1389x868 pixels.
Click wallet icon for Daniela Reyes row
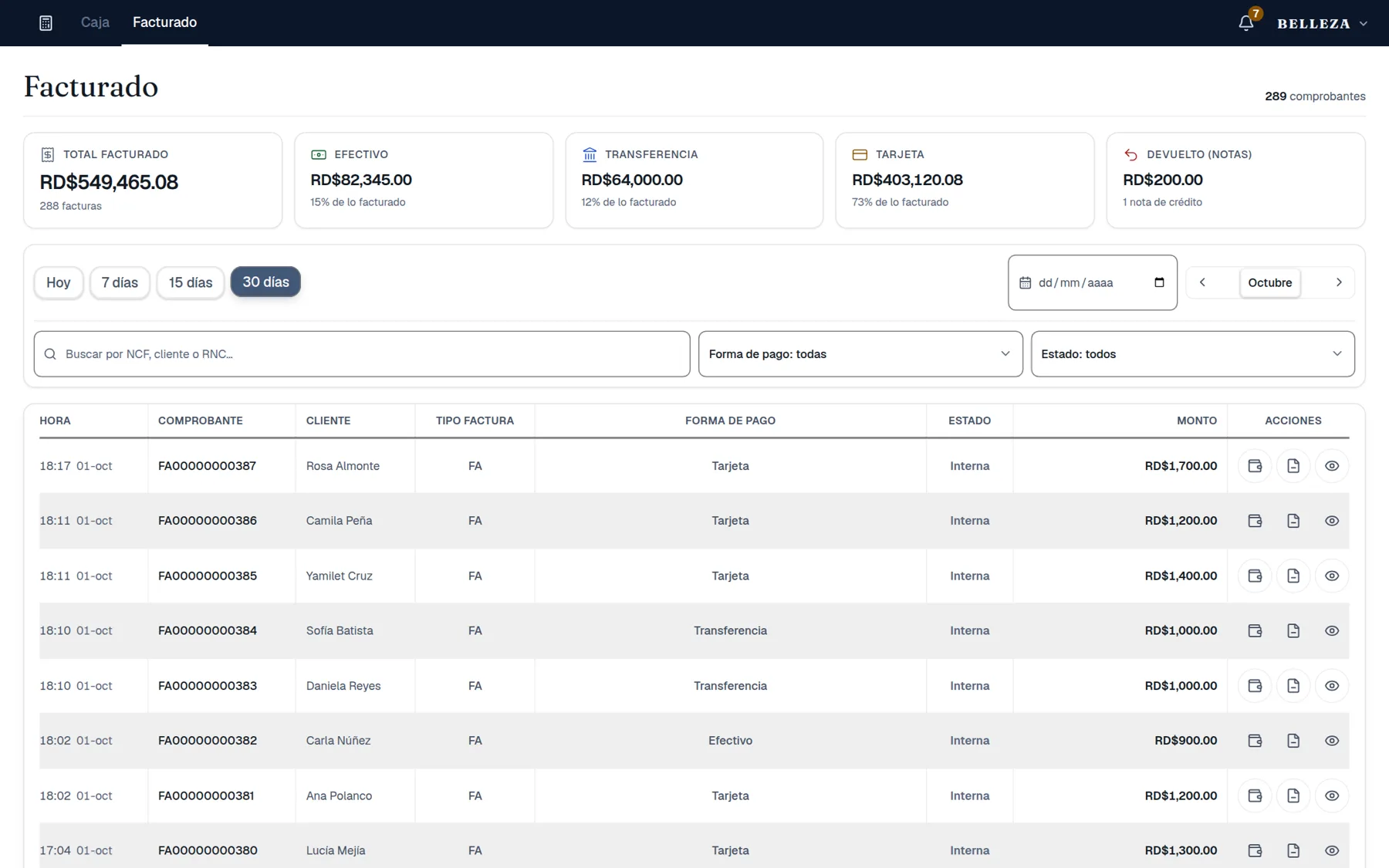click(1255, 686)
